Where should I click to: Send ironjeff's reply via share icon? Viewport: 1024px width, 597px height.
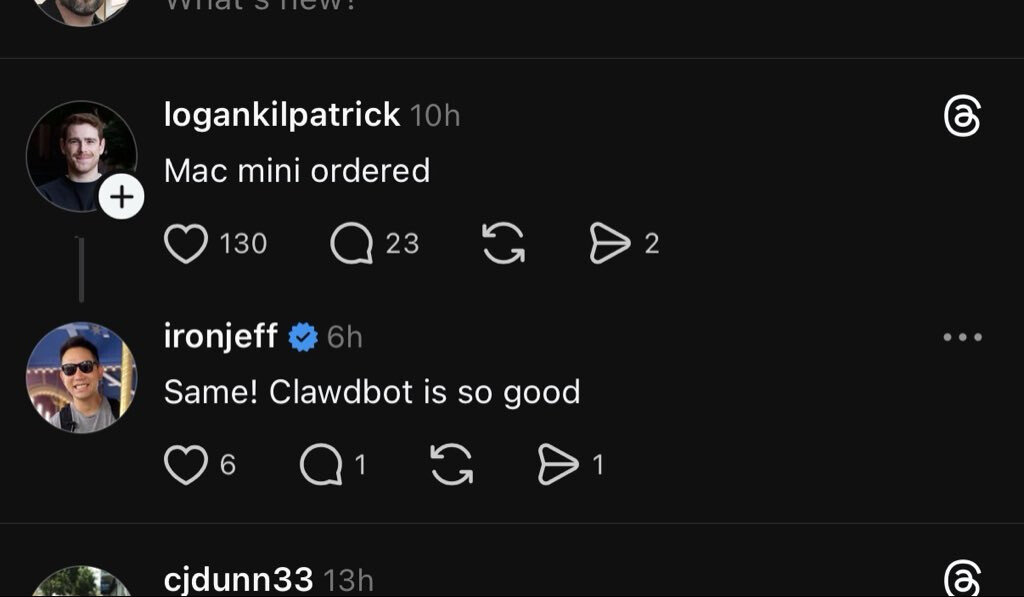558,465
